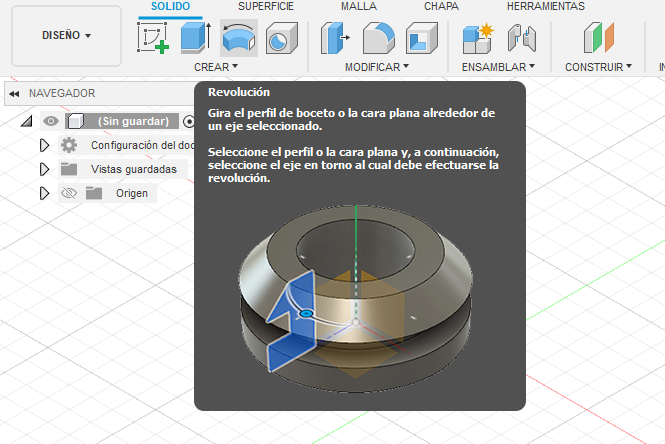This screenshot has width=665, height=444.
Task: Open the ENSAMBLAR dropdown menu
Action: point(498,67)
